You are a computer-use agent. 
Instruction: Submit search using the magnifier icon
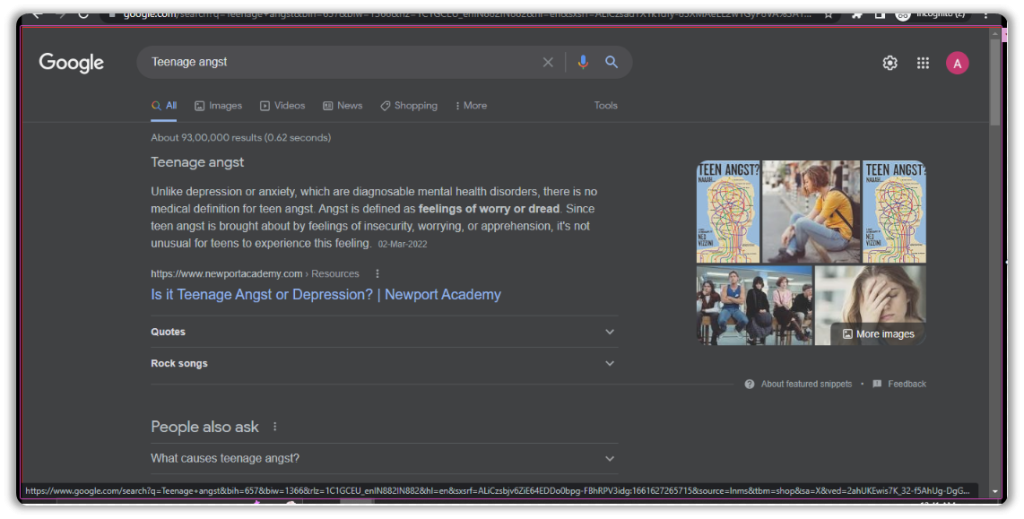point(611,62)
